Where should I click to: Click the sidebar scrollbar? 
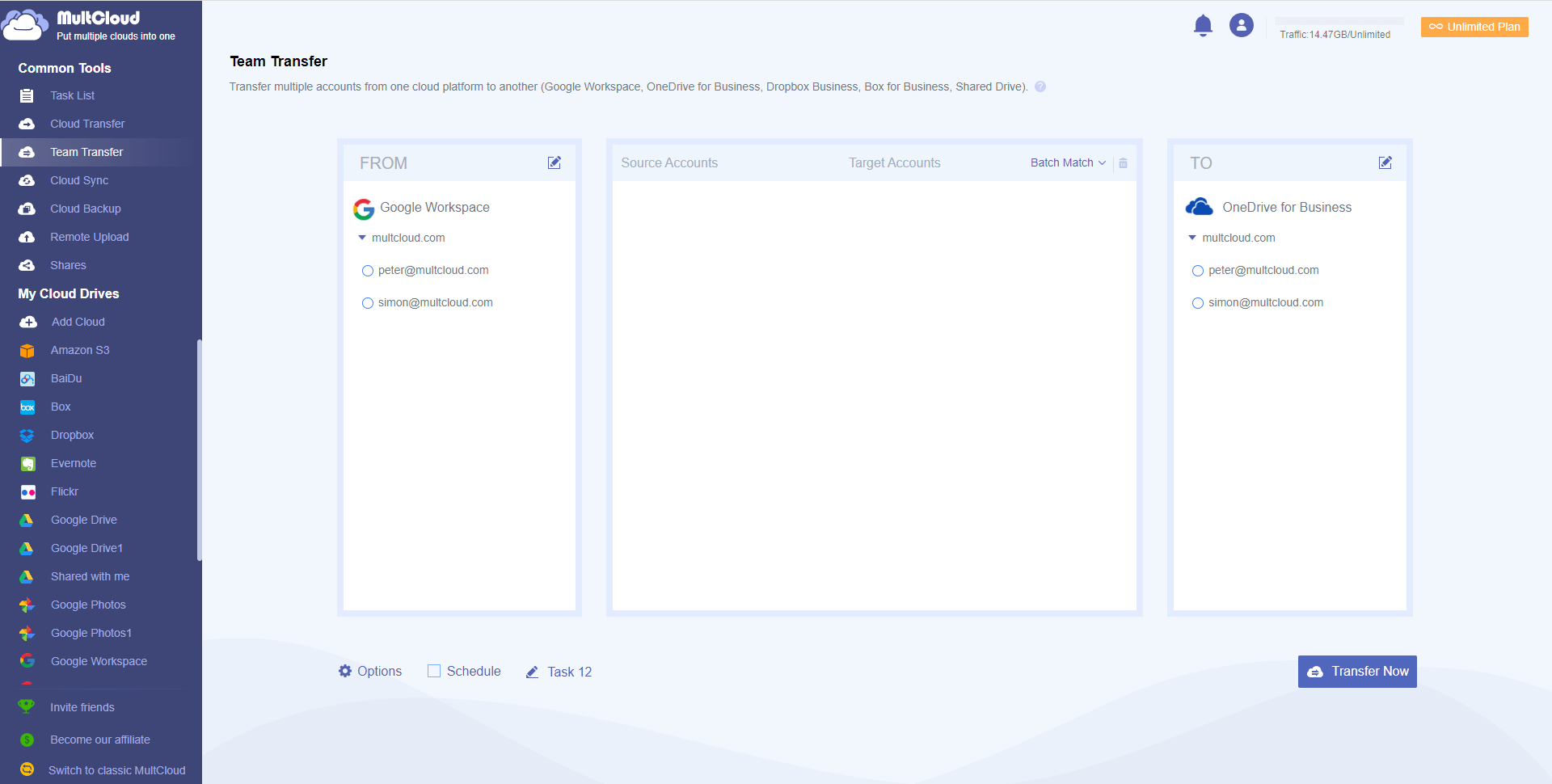pos(199,449)
